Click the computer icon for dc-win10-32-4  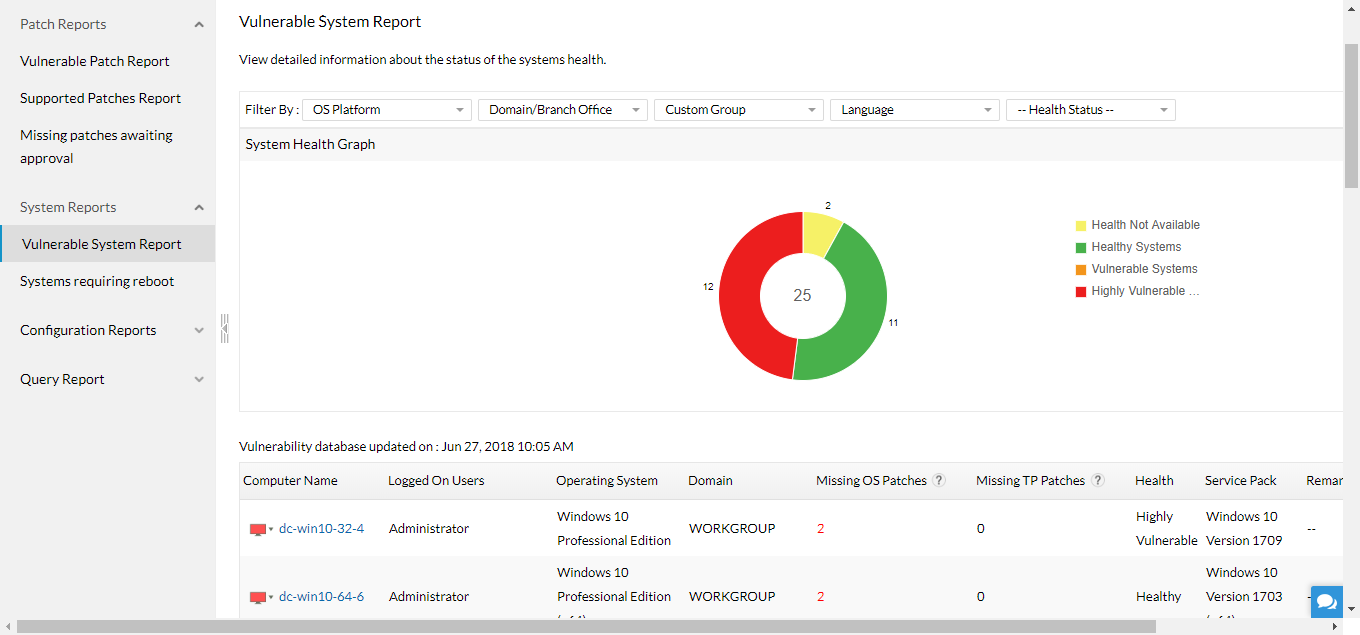(x=258, y=529)
